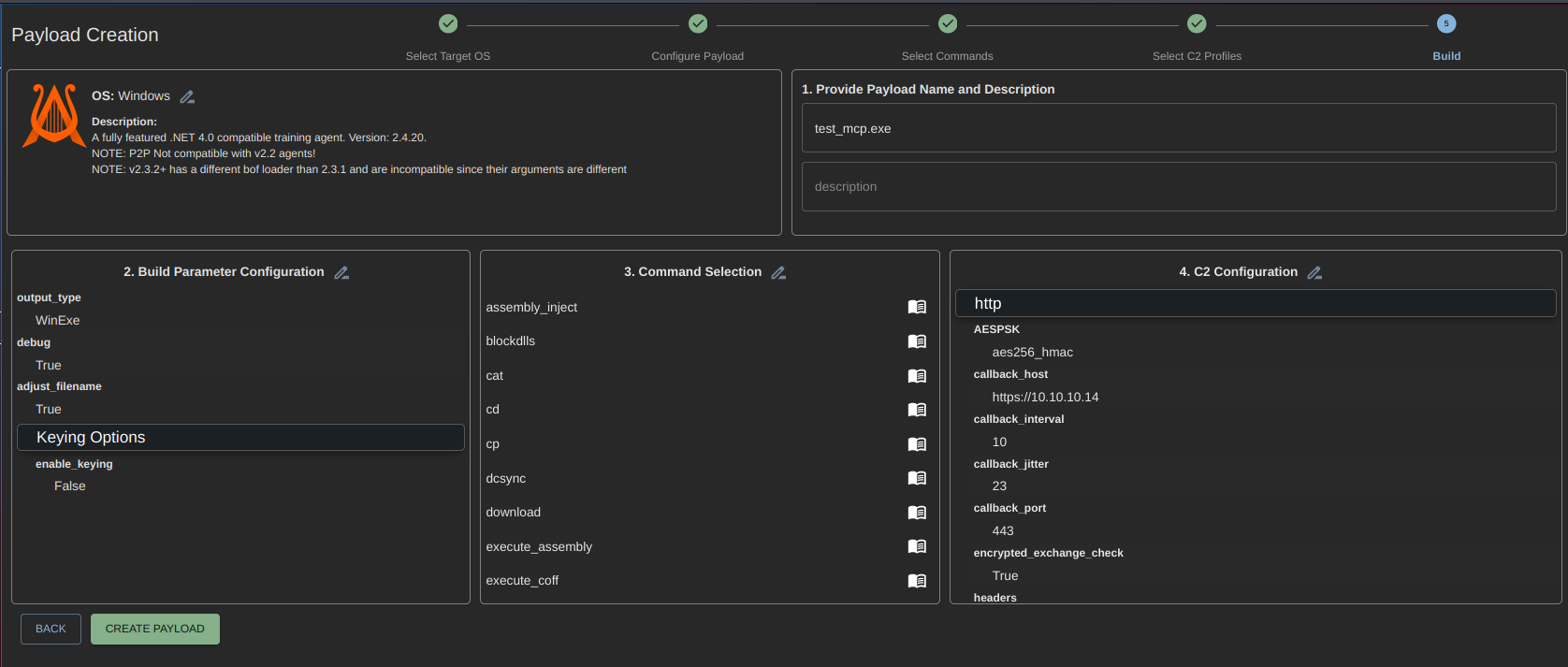1568x667 pixels.
Task: Click the Build step label
Action: pos(1446,56)
